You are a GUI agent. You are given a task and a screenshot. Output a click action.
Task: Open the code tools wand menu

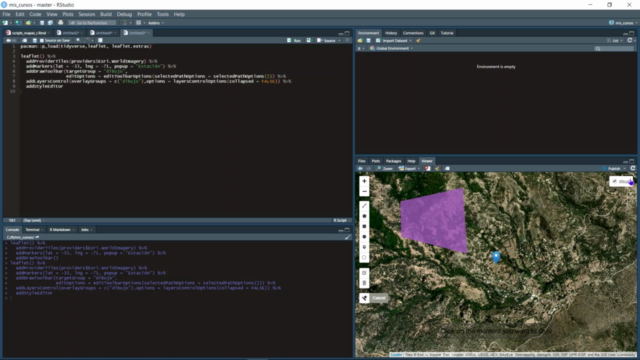(88, 40)
